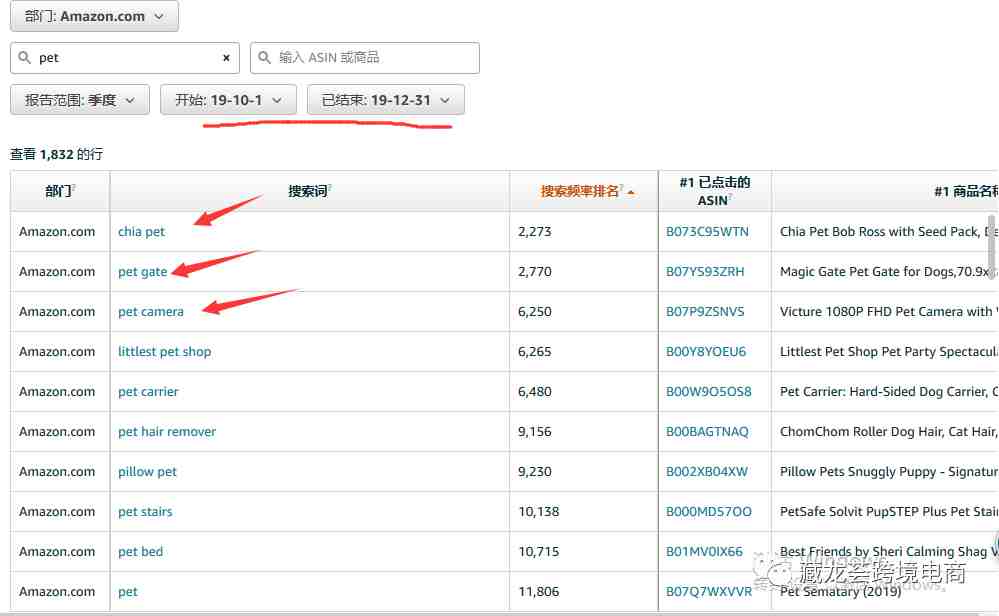
Task: Clear the pet search term with the x icon
Action: coord(226,58)
